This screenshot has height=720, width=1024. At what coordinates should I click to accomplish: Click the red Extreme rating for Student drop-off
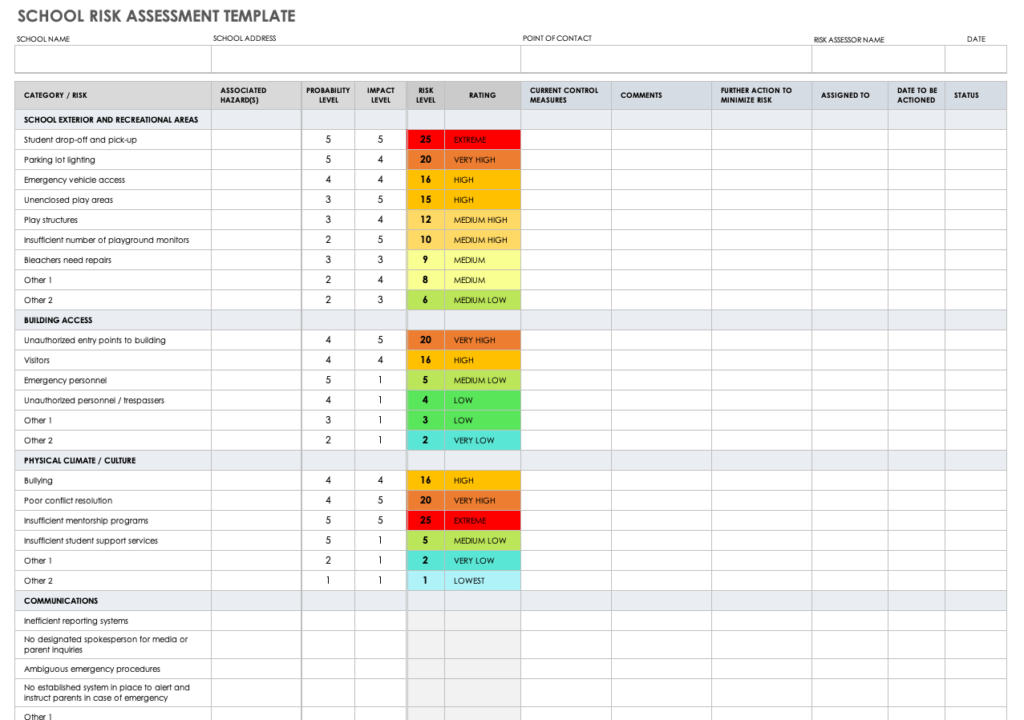coord(482,140)
